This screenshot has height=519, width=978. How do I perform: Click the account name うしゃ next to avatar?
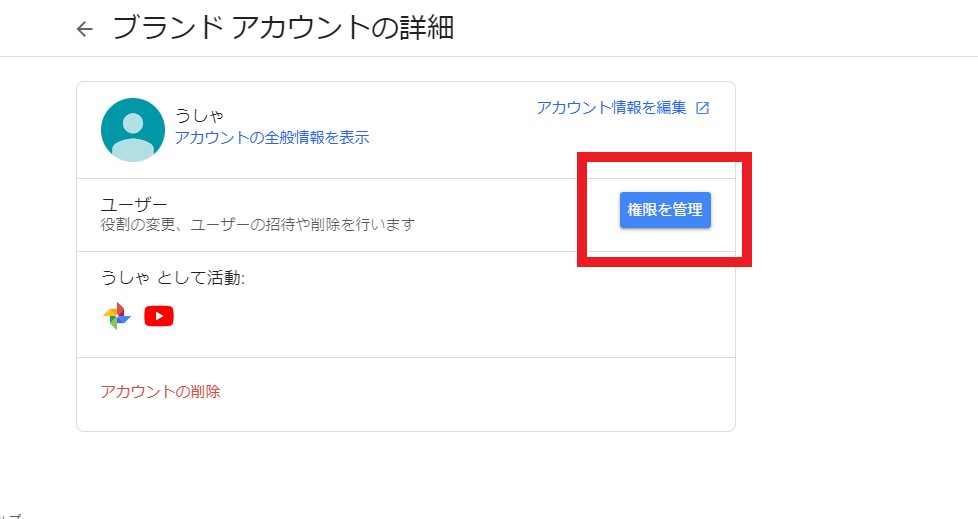coord(200,115)
